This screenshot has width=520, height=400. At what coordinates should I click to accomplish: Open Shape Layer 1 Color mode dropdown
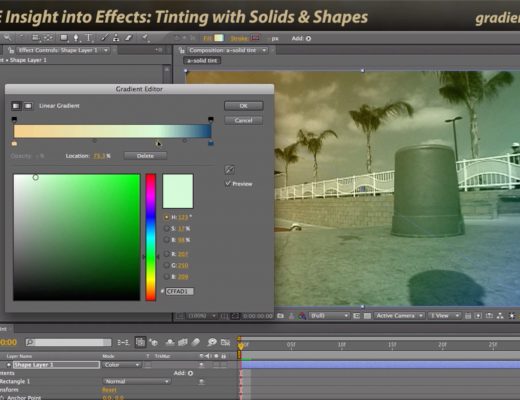(x=122, y=365)
